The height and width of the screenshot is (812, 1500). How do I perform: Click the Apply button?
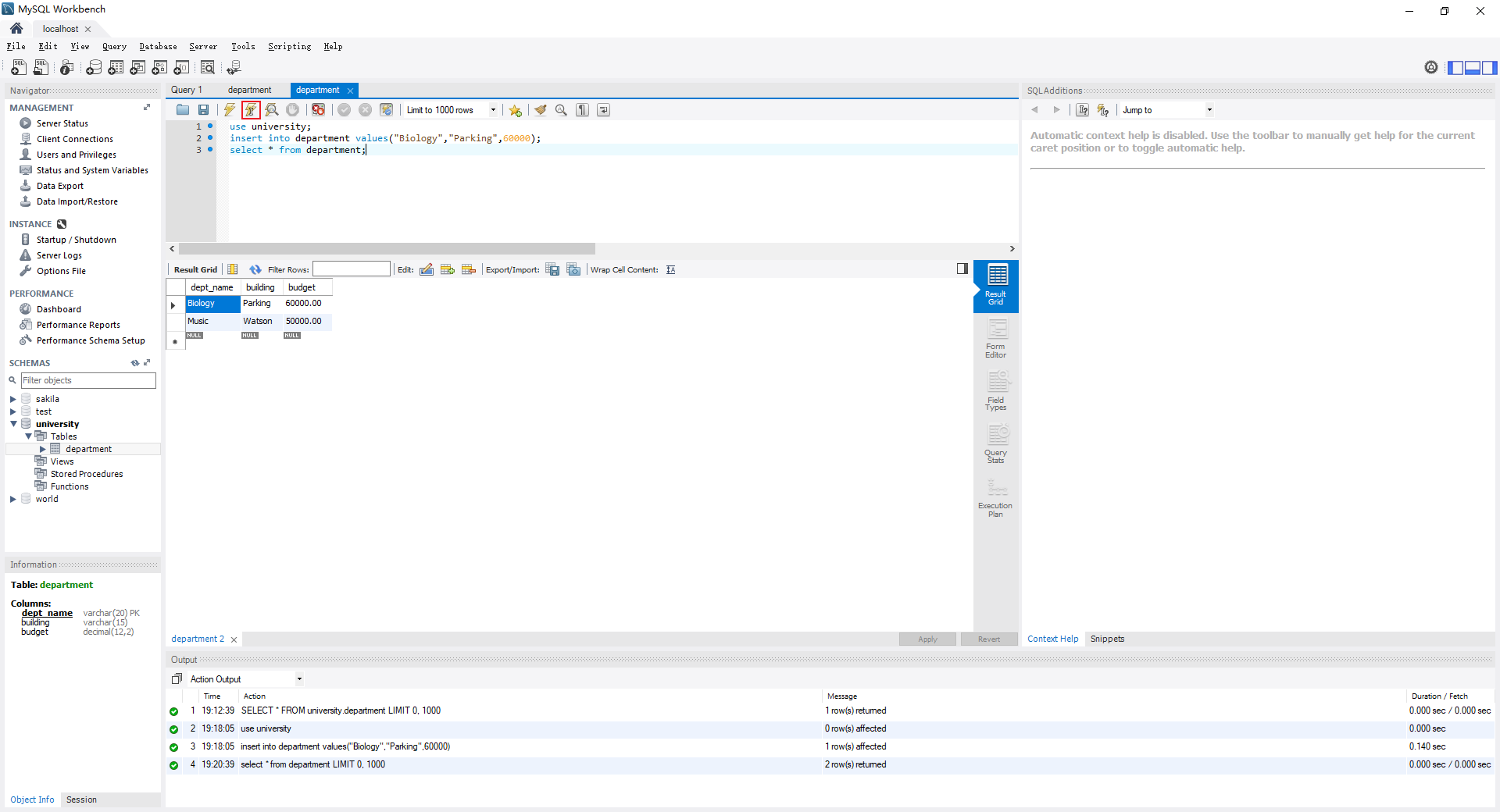[927, 639]
